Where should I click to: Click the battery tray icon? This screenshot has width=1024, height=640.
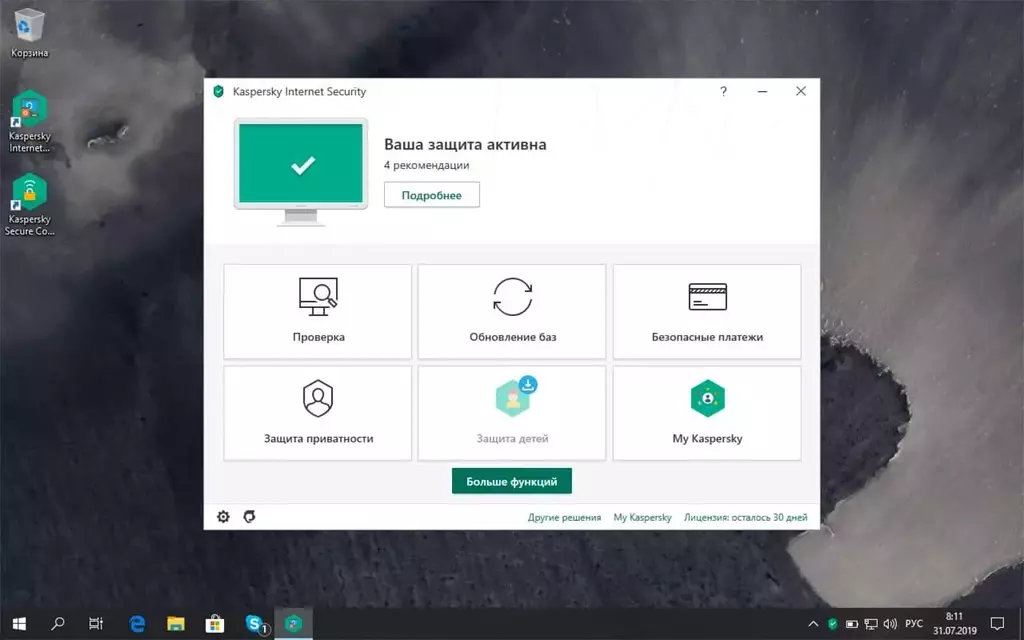pos(852,624)
